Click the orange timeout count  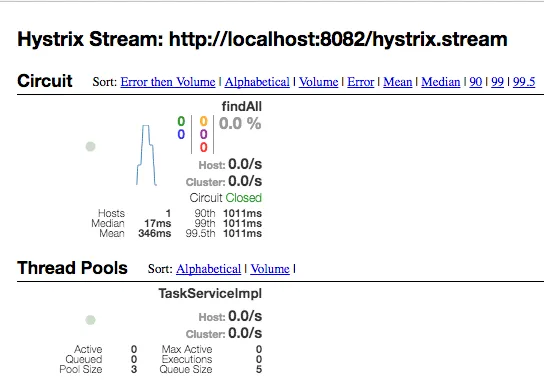coord(204,121)
